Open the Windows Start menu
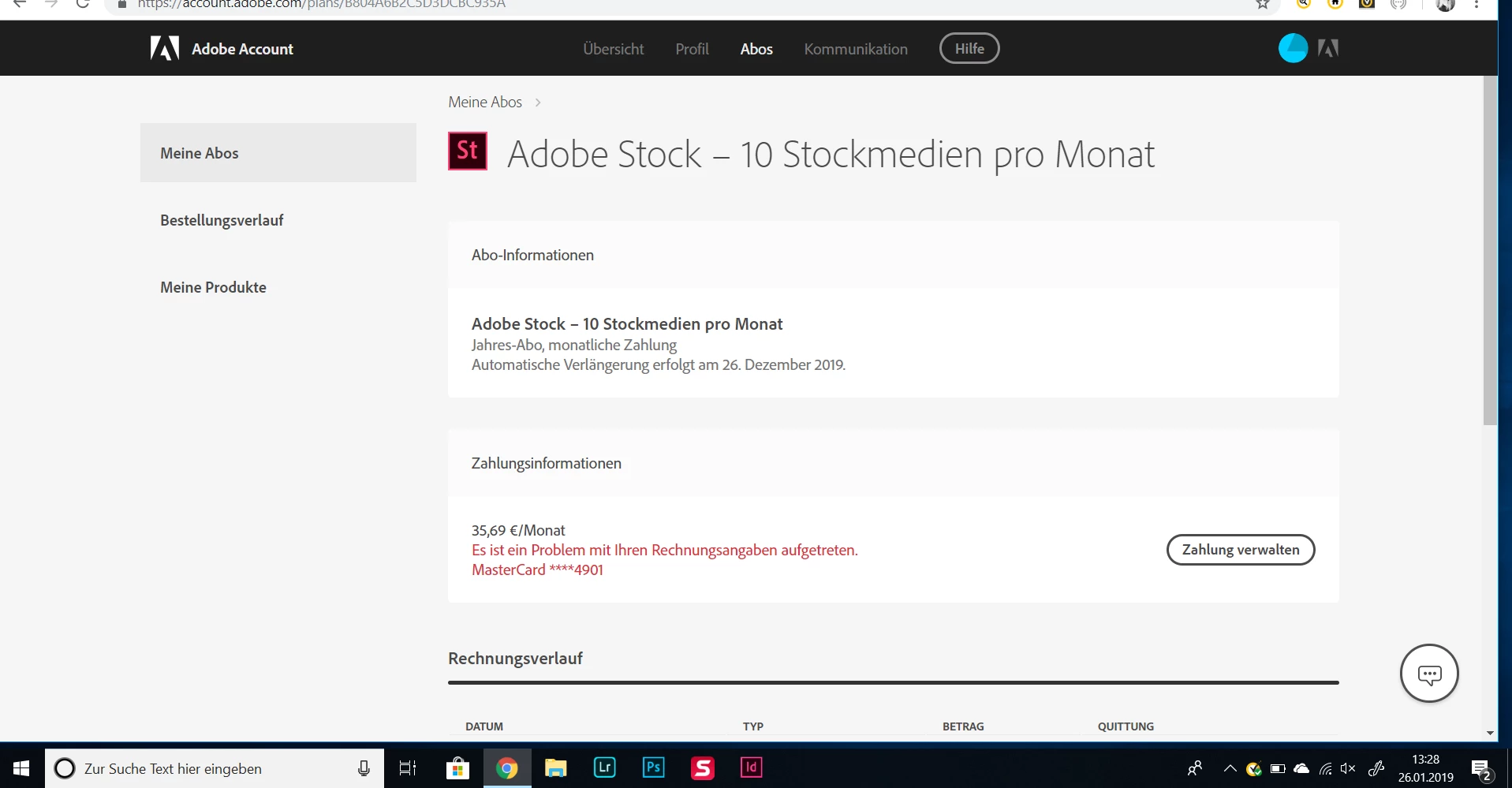Viewport: 1512px width, 788px height. [21, 767]
